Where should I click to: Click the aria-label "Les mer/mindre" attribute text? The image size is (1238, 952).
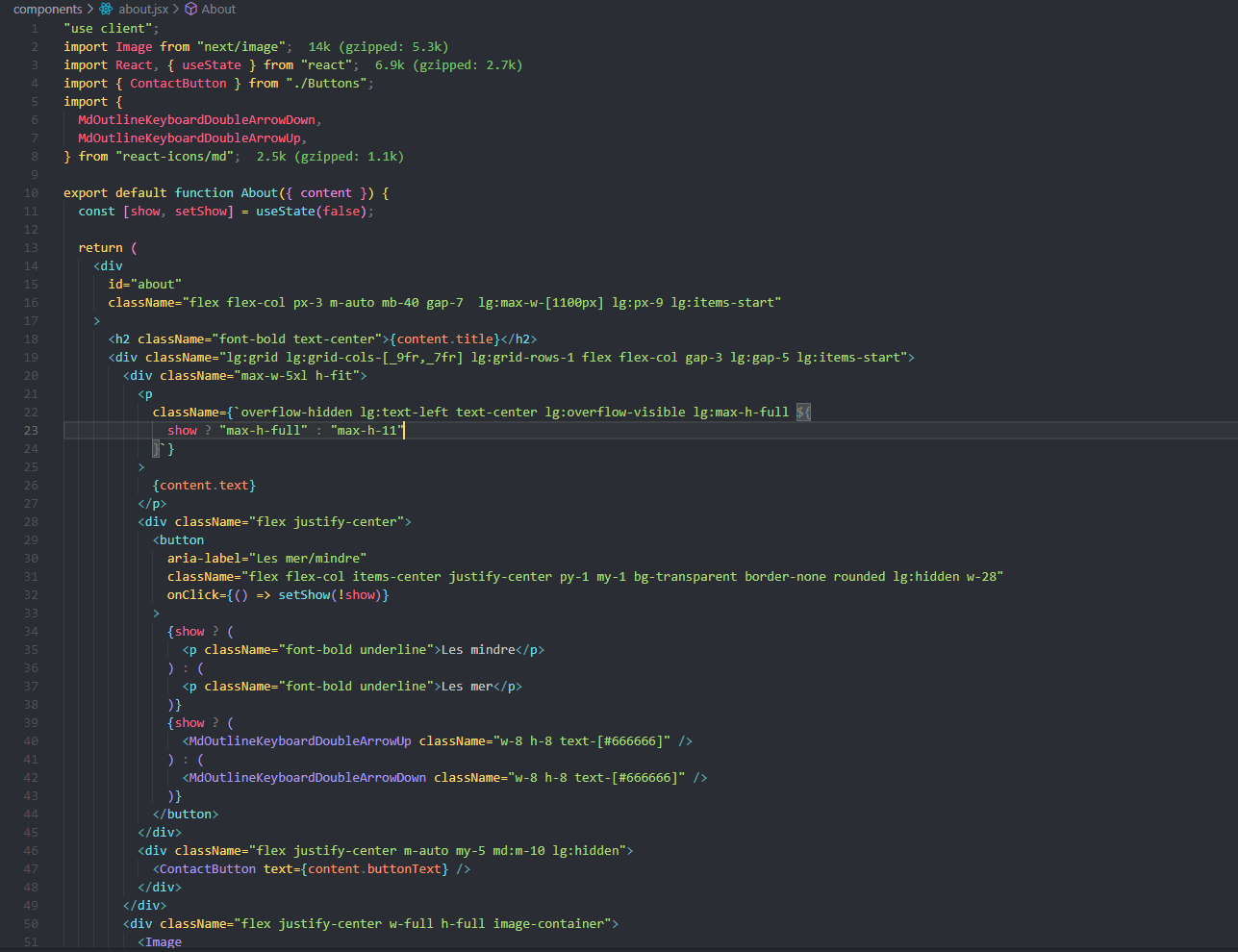(308, 558)
